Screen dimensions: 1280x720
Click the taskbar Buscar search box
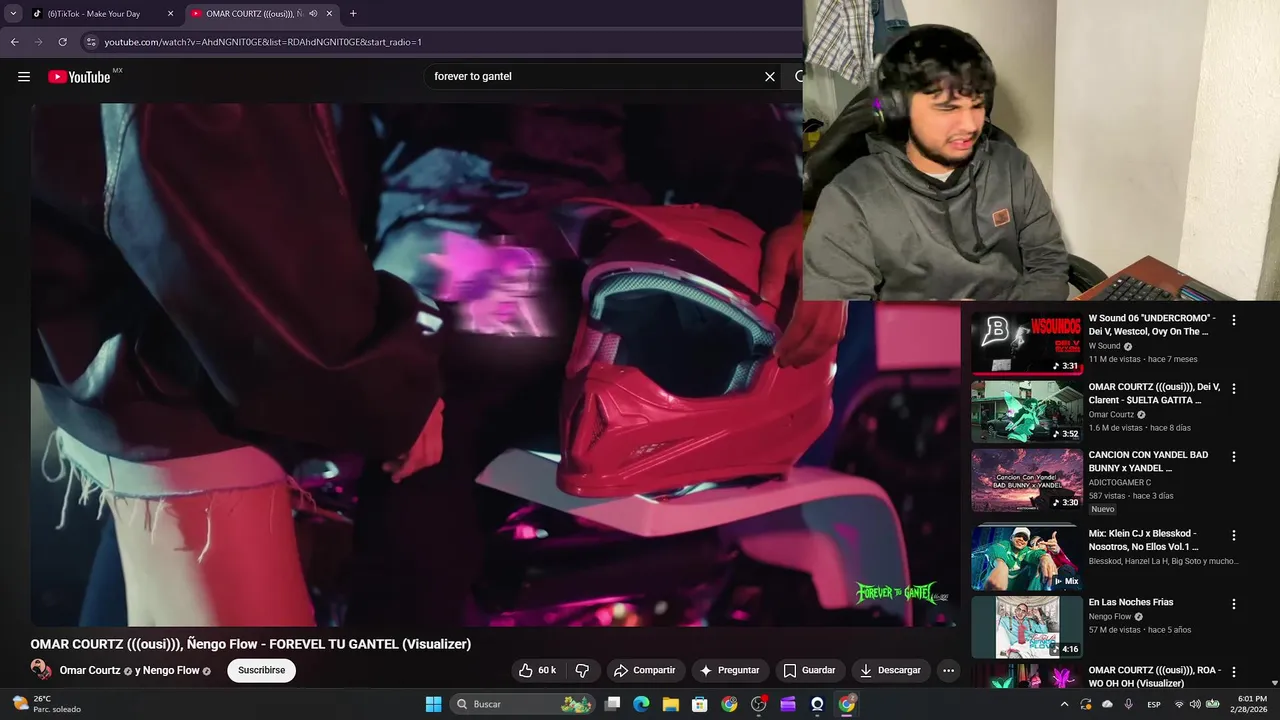pyautogui.click(x=523, y=704)
